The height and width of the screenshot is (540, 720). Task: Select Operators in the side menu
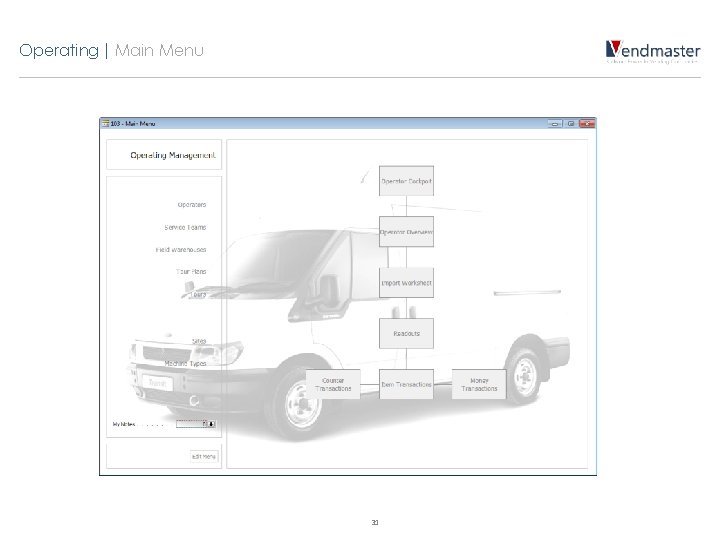click(191, 205)
